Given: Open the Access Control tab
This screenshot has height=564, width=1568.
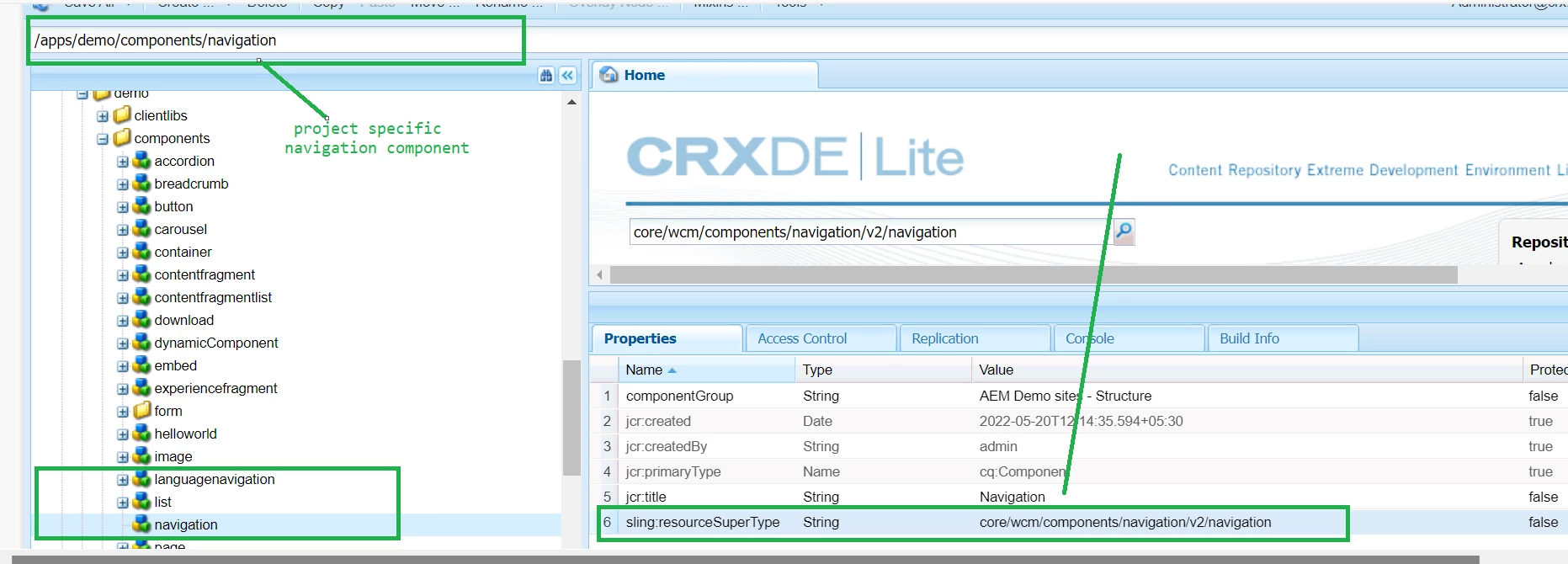Looking at the screenshot, I should click(821, 338).
